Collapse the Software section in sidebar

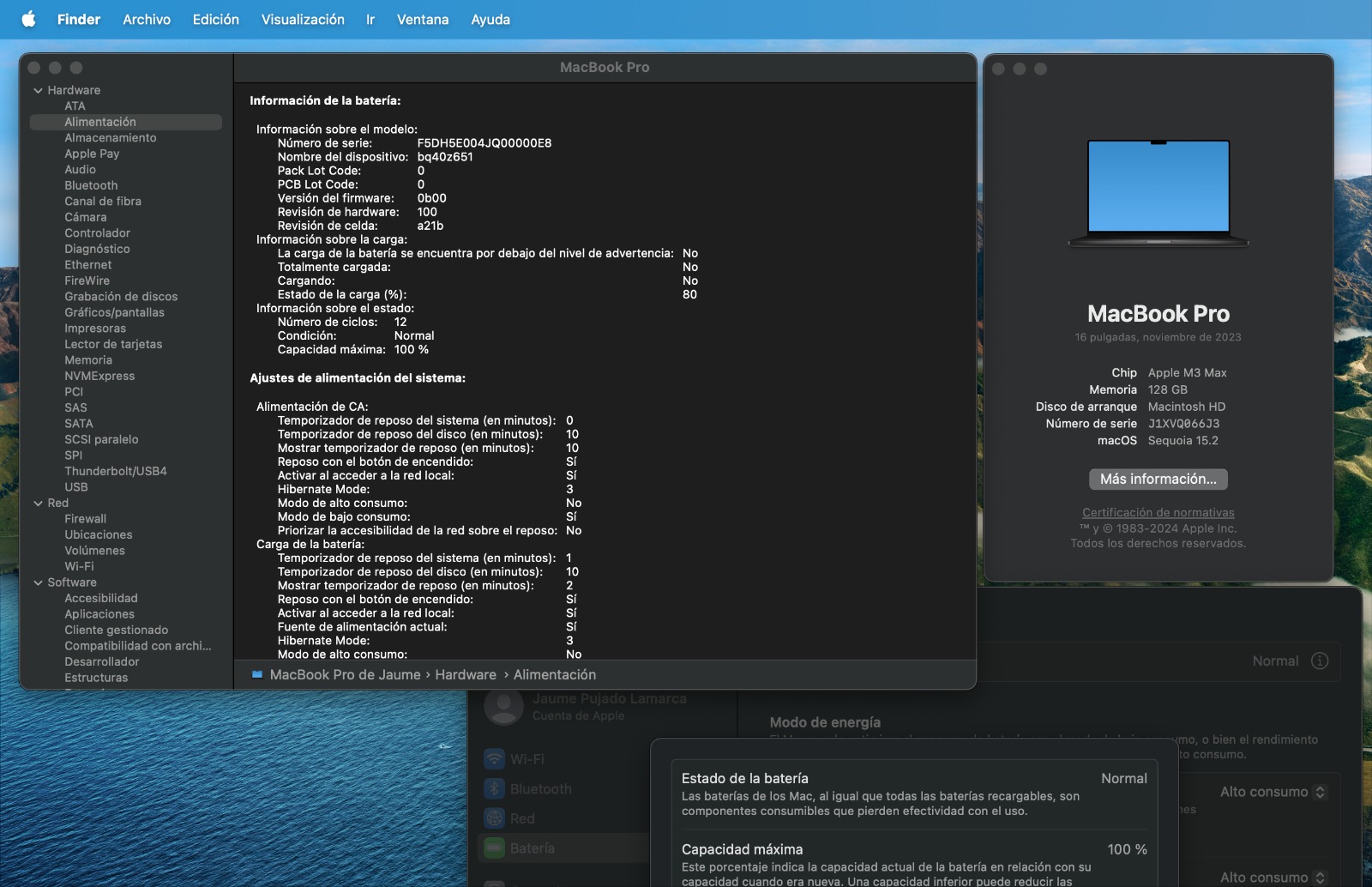(38, 582)
